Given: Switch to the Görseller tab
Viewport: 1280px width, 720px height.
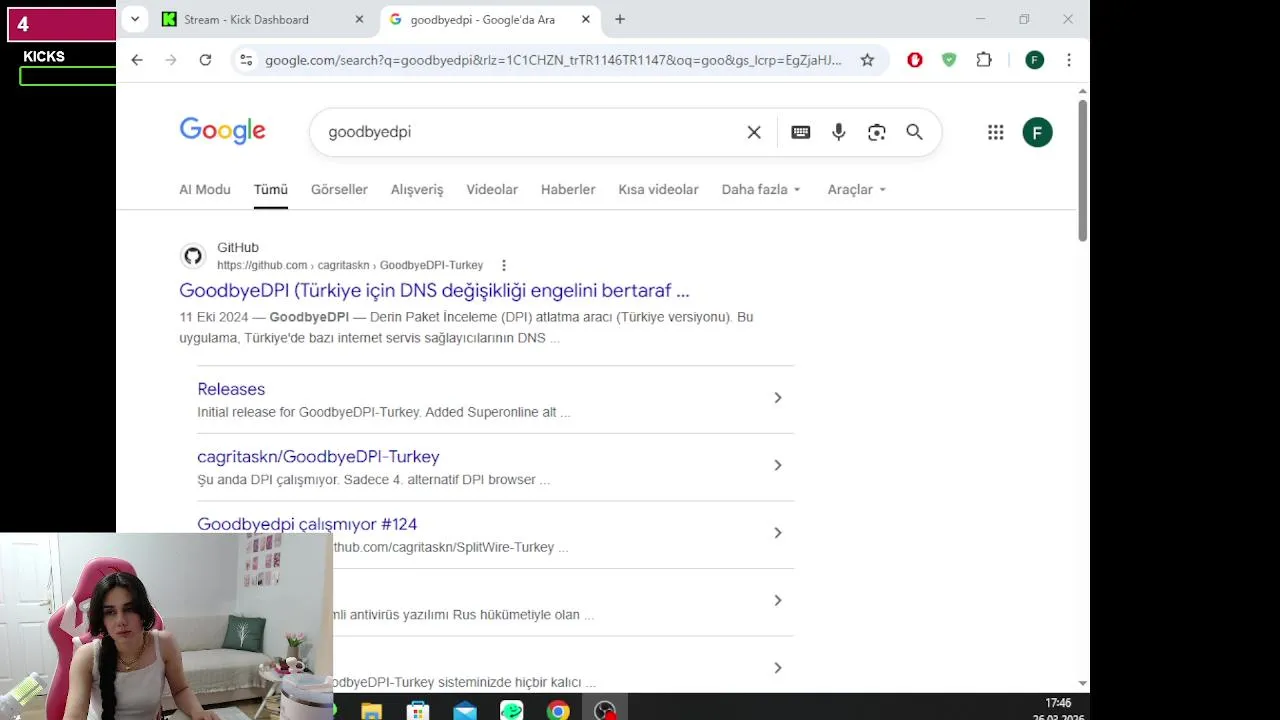Looking at the screenshot, I should [339, 189].
